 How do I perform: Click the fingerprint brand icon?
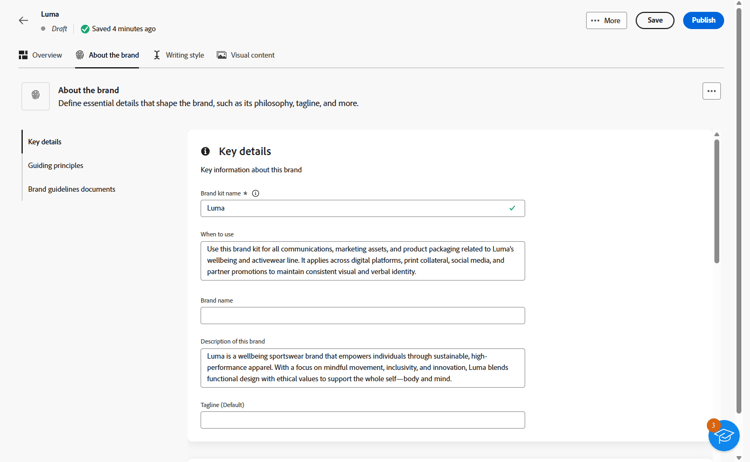point(36,96)
